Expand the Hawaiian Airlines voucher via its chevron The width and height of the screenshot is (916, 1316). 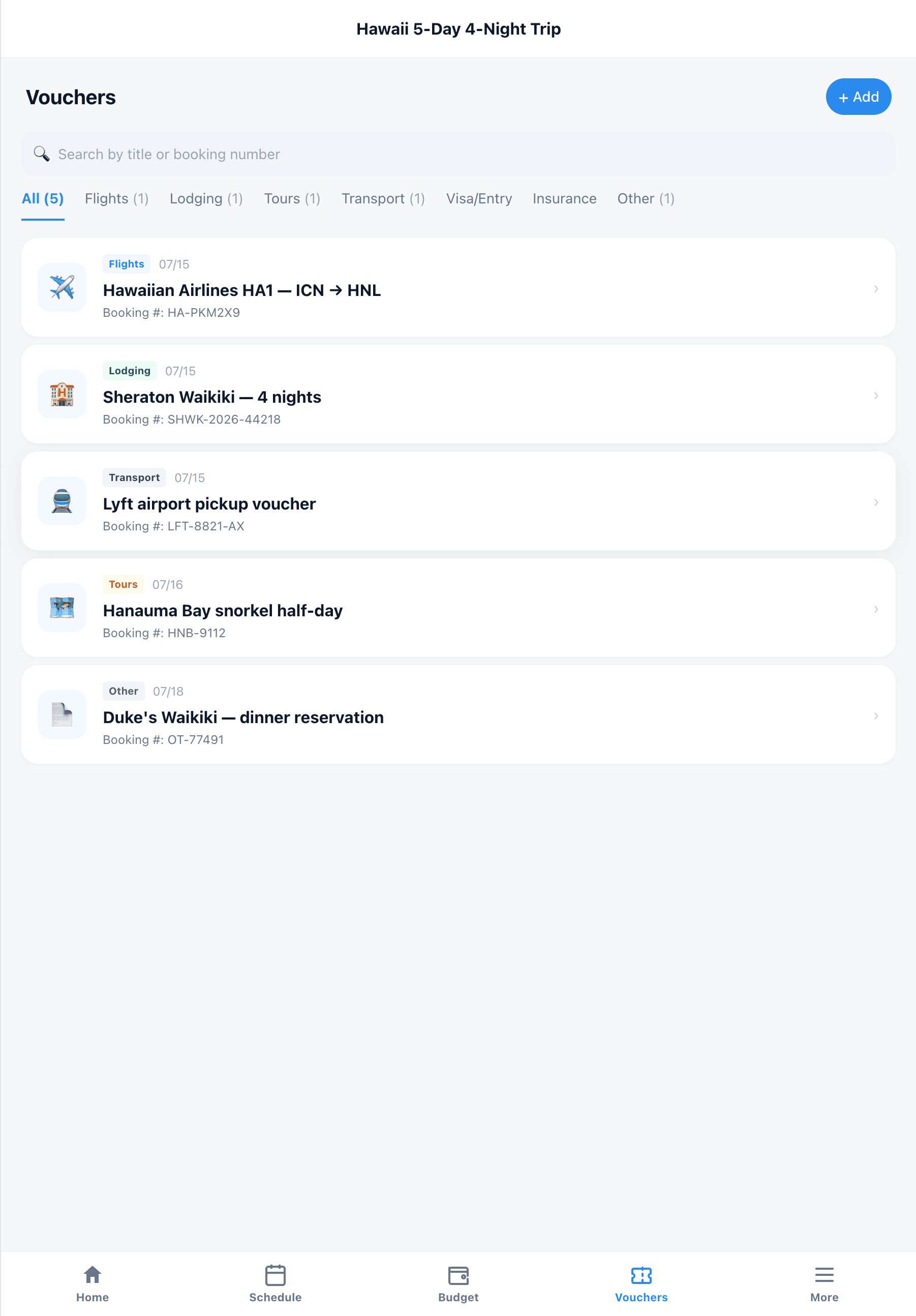pyautogui.click(x=876, y=289)
